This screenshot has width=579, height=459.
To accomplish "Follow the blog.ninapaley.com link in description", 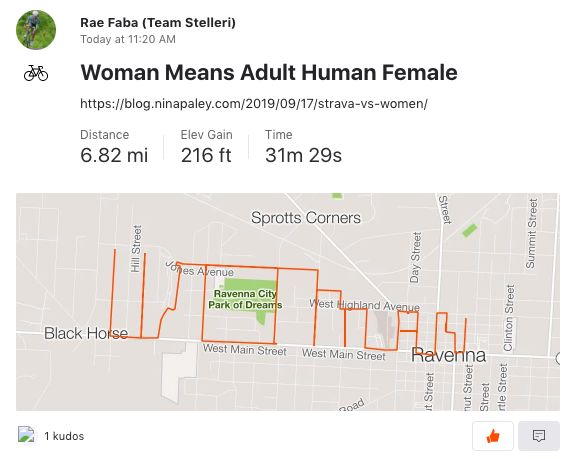I will 254,104.
